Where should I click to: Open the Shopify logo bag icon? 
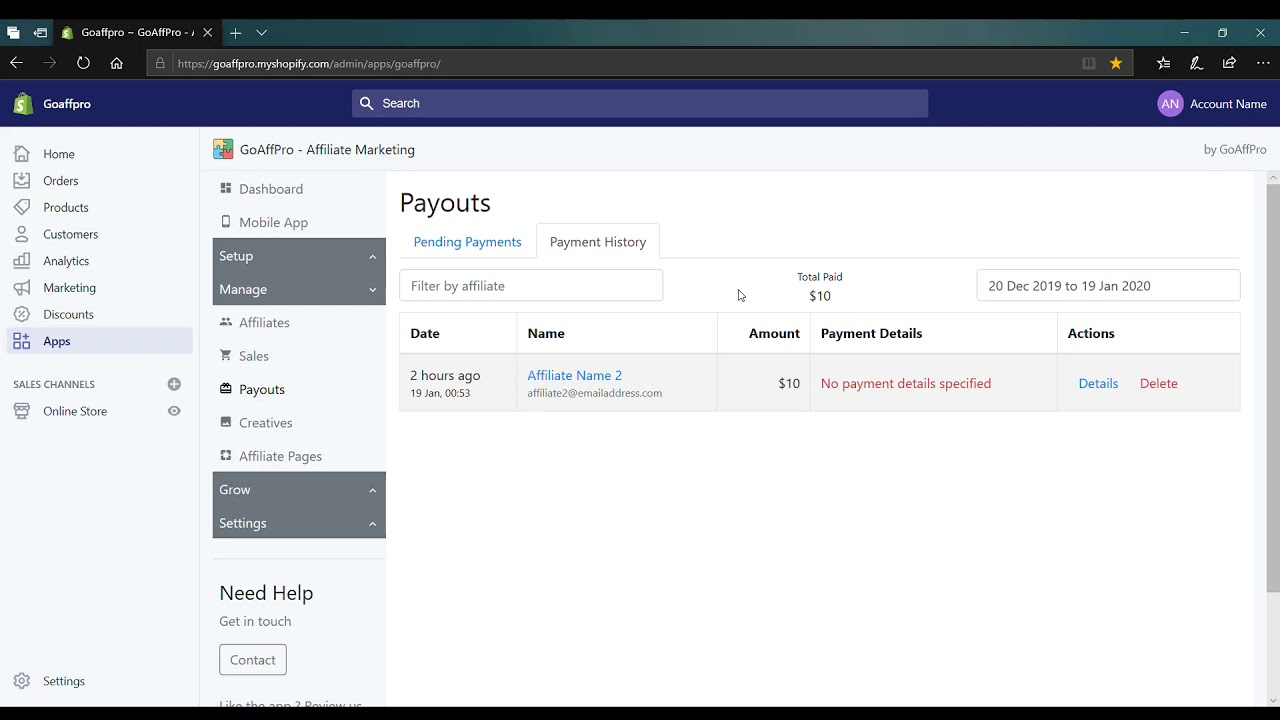(23, 104)
